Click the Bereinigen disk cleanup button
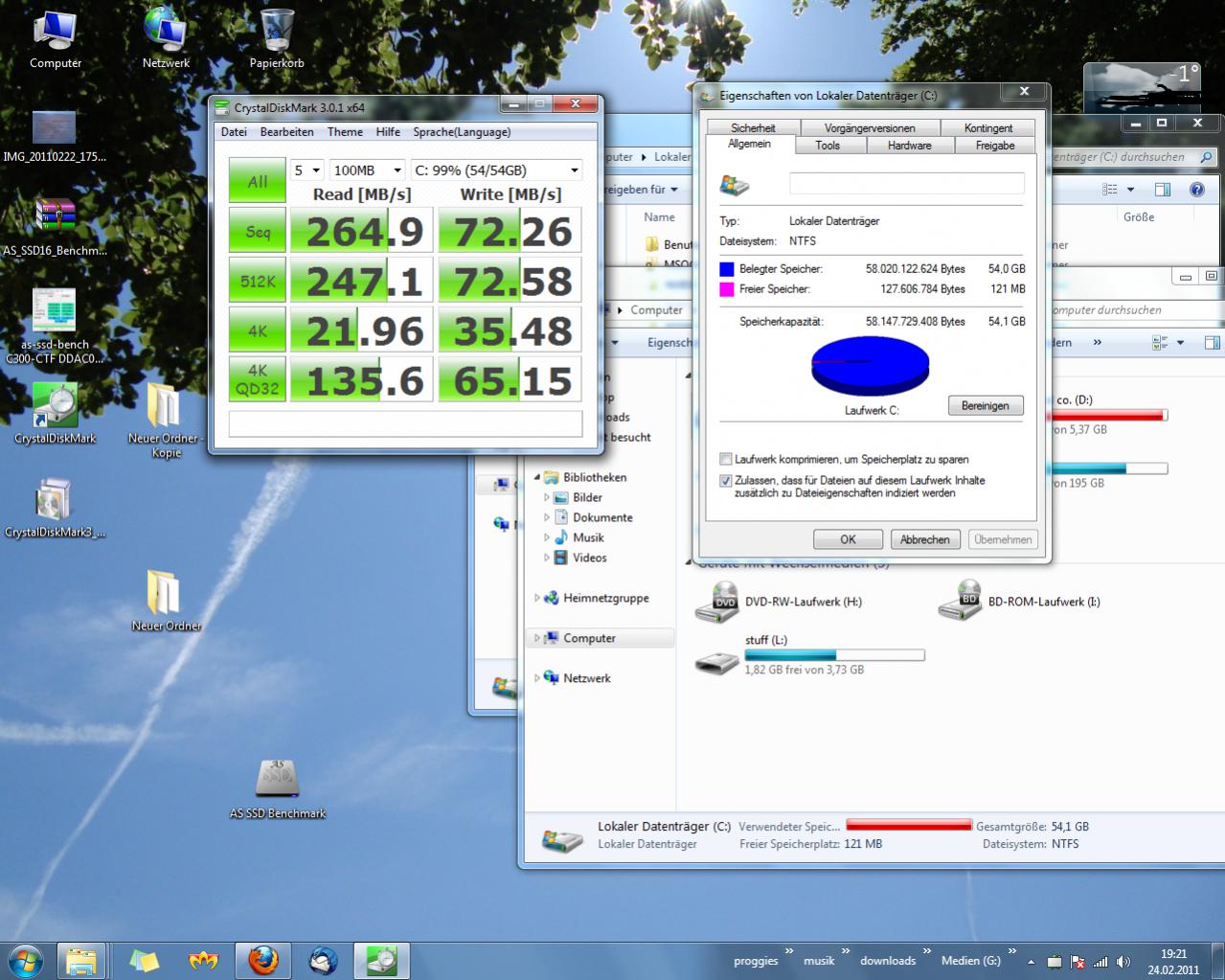This screenshot has width=1225, height=980. [x=986, y=405]
